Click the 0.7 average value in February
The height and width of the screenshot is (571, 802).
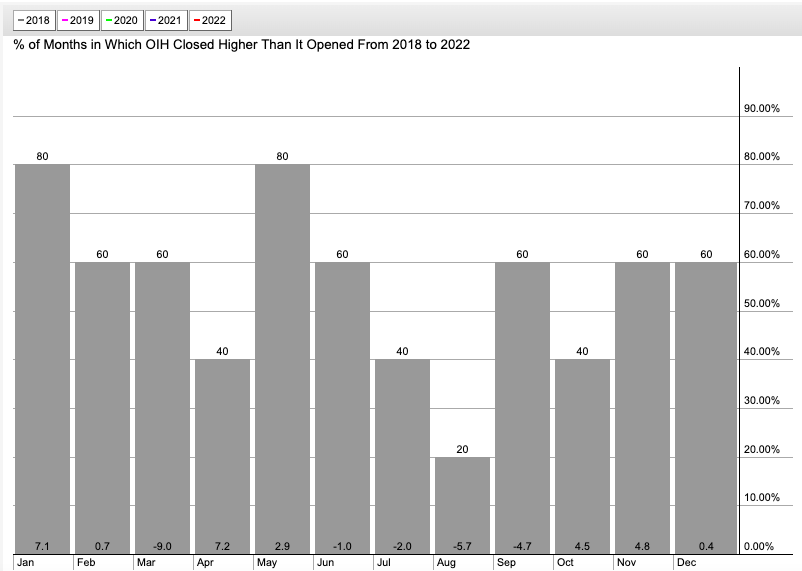coord(102,546)
